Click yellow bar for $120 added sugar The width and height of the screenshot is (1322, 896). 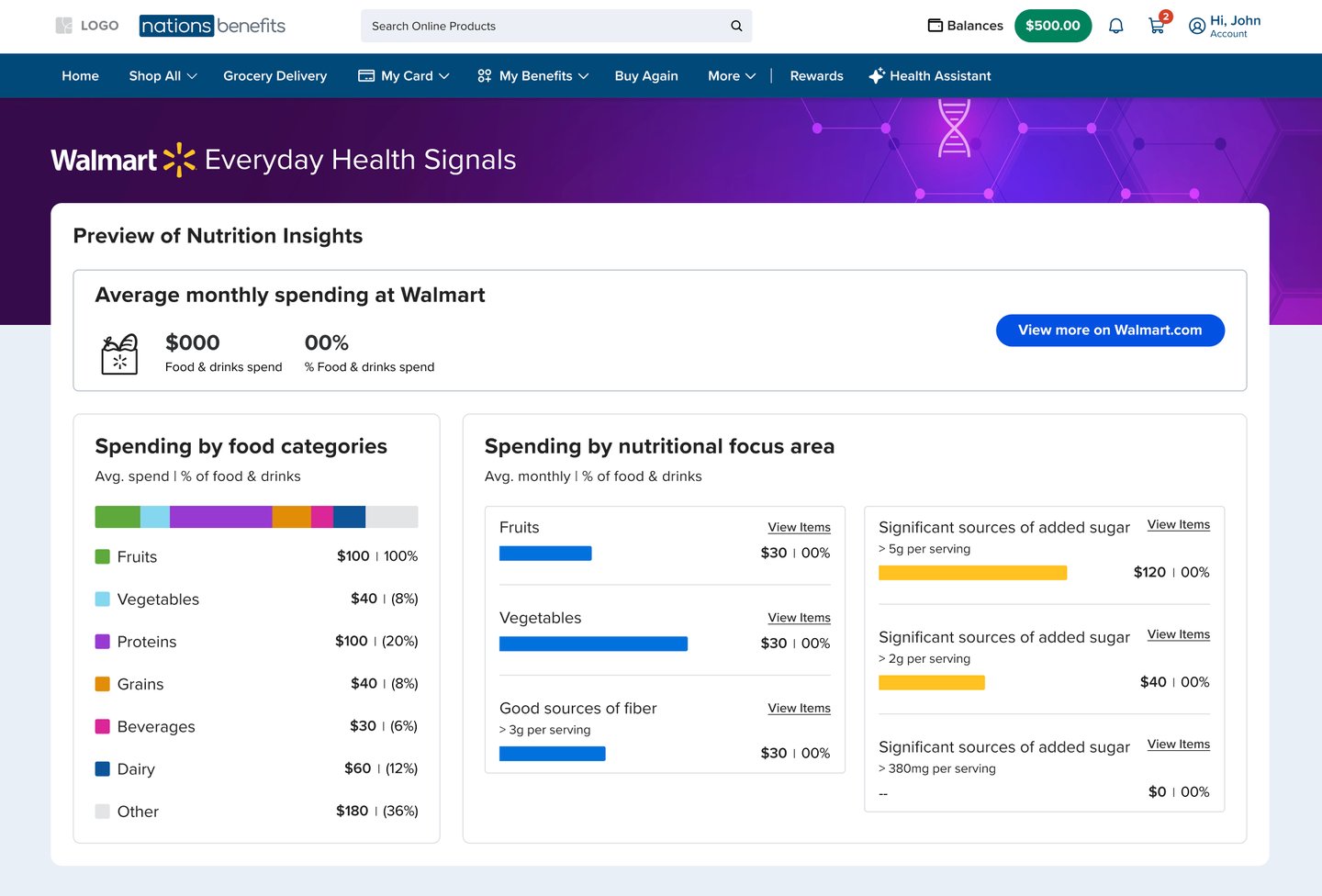[973, 573]
